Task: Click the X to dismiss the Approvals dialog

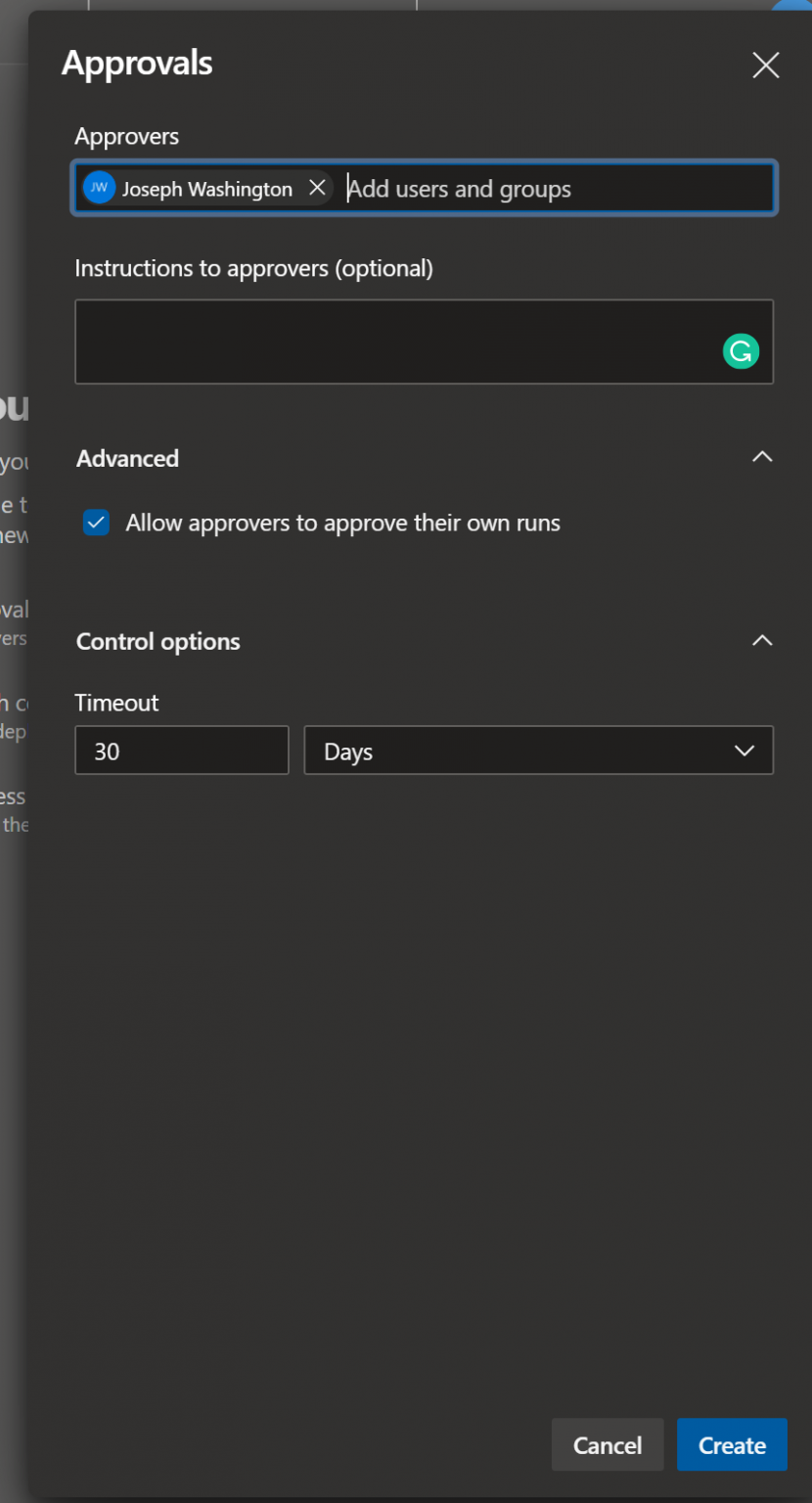Action: coord(765,65)
